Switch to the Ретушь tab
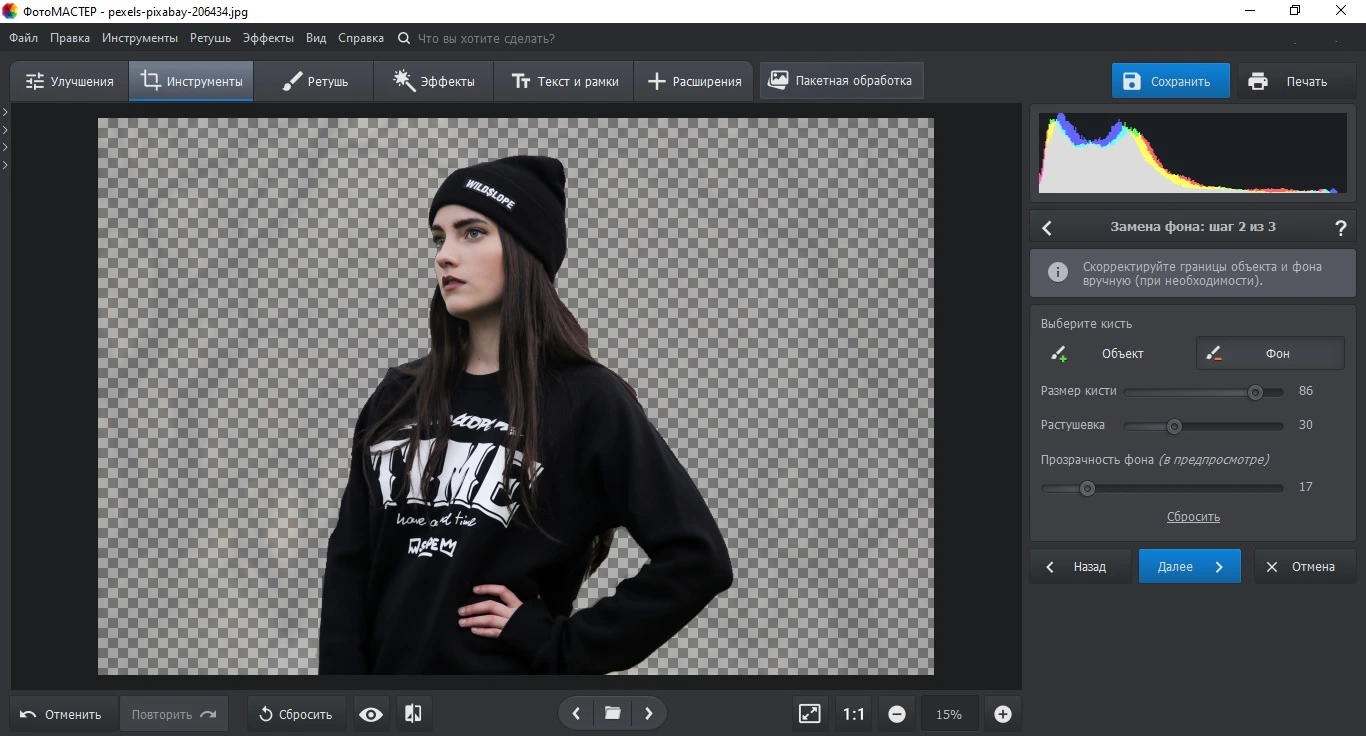1366x736 pixels. tap(314, 81)
